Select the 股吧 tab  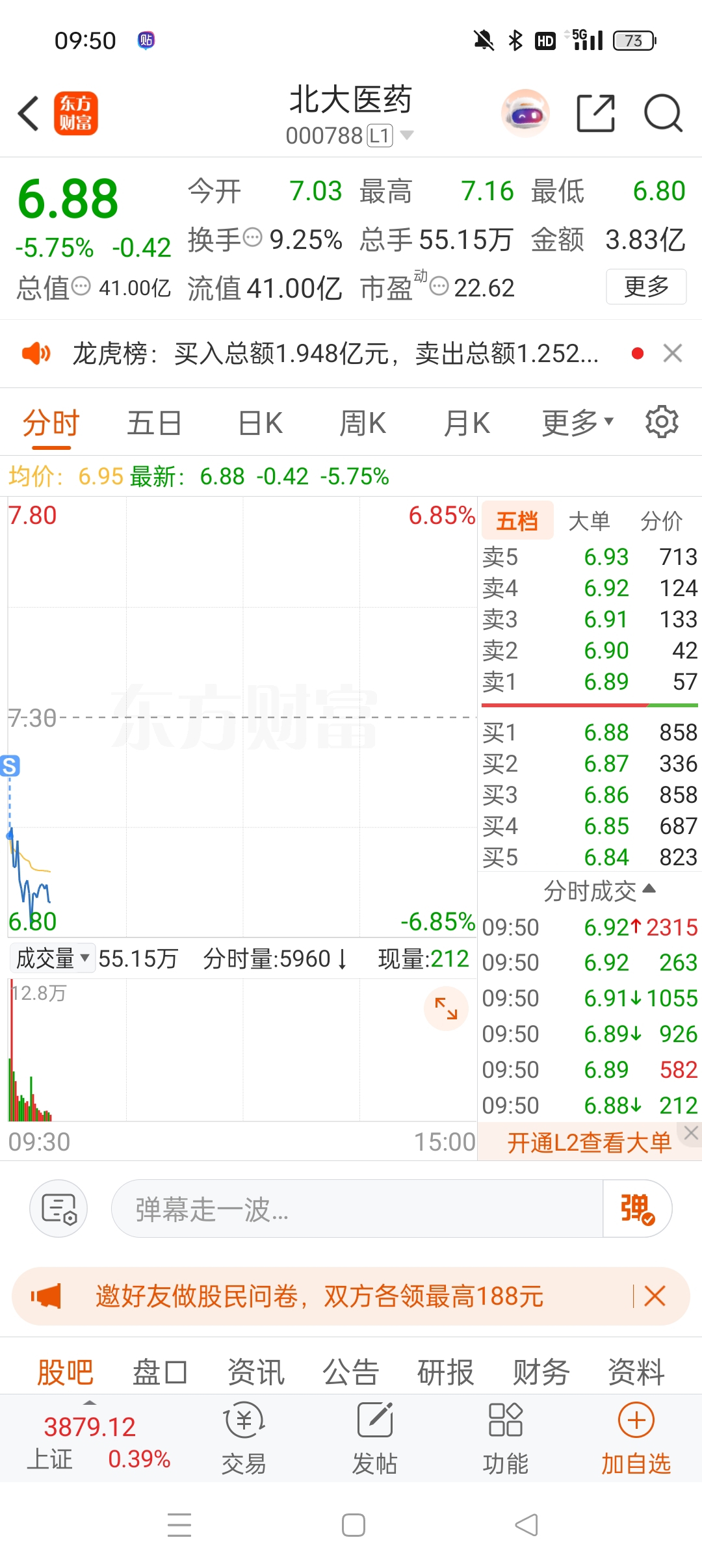(65, 1372)
